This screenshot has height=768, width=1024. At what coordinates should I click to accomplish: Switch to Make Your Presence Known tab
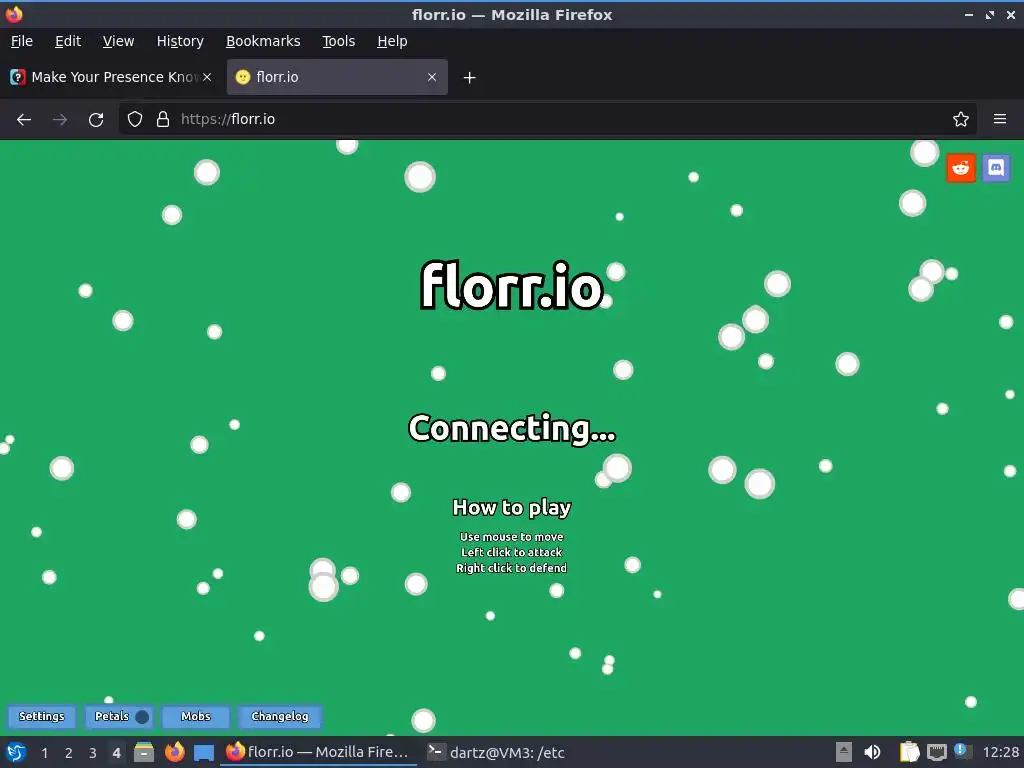click(111, 77)
